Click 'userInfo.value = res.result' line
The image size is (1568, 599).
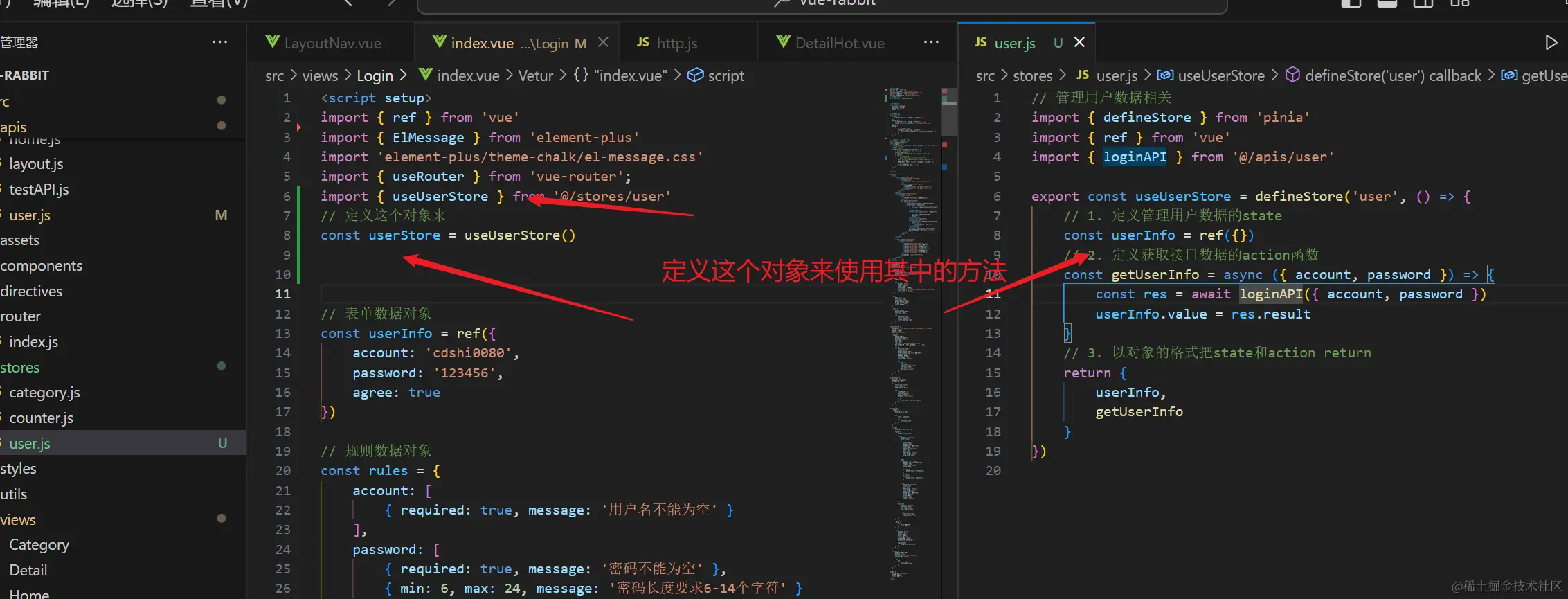tap(1202, 314)
